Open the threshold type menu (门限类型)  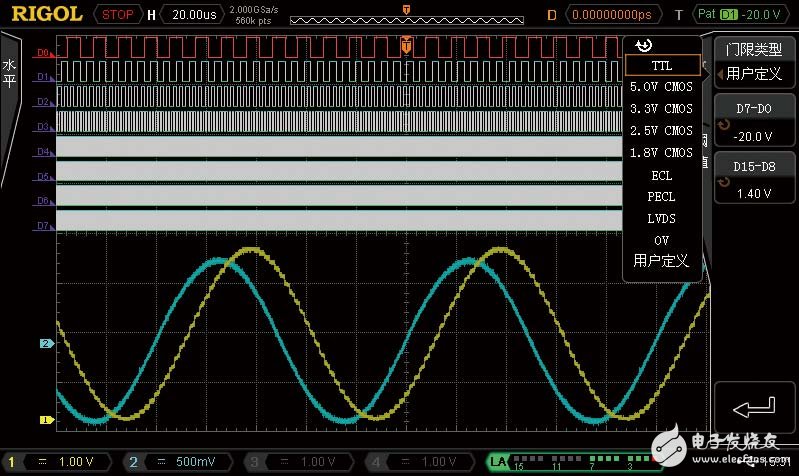(754, 62)
